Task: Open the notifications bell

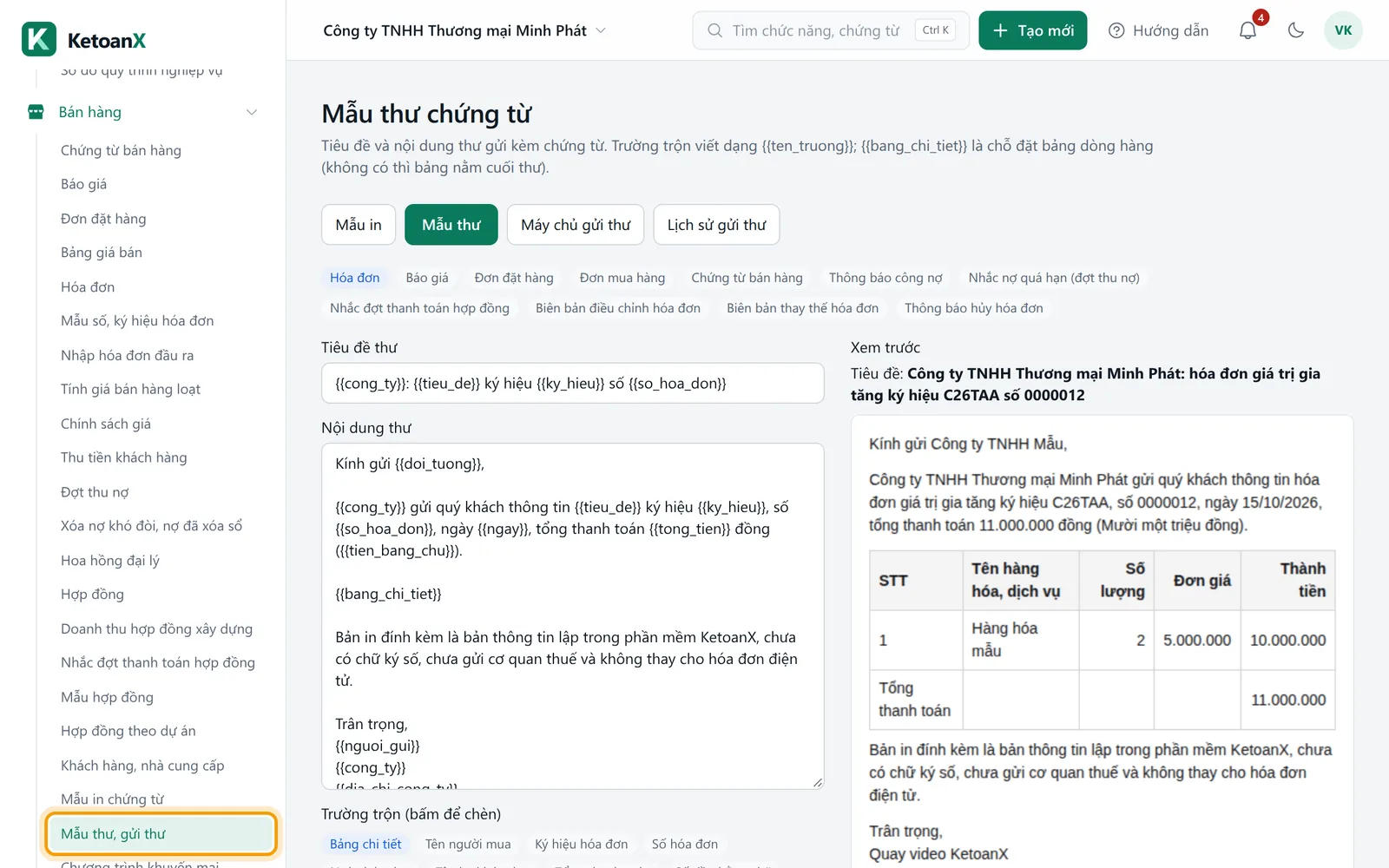Action: coord(1247,30)
